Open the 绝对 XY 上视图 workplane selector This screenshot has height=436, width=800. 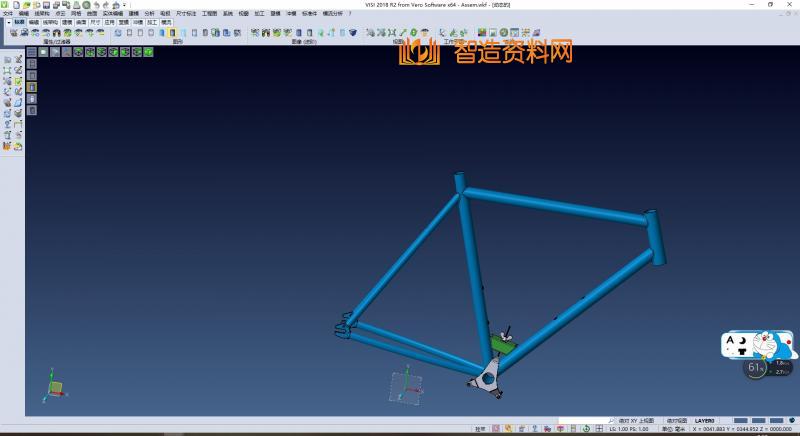click(x=631, y=421)
